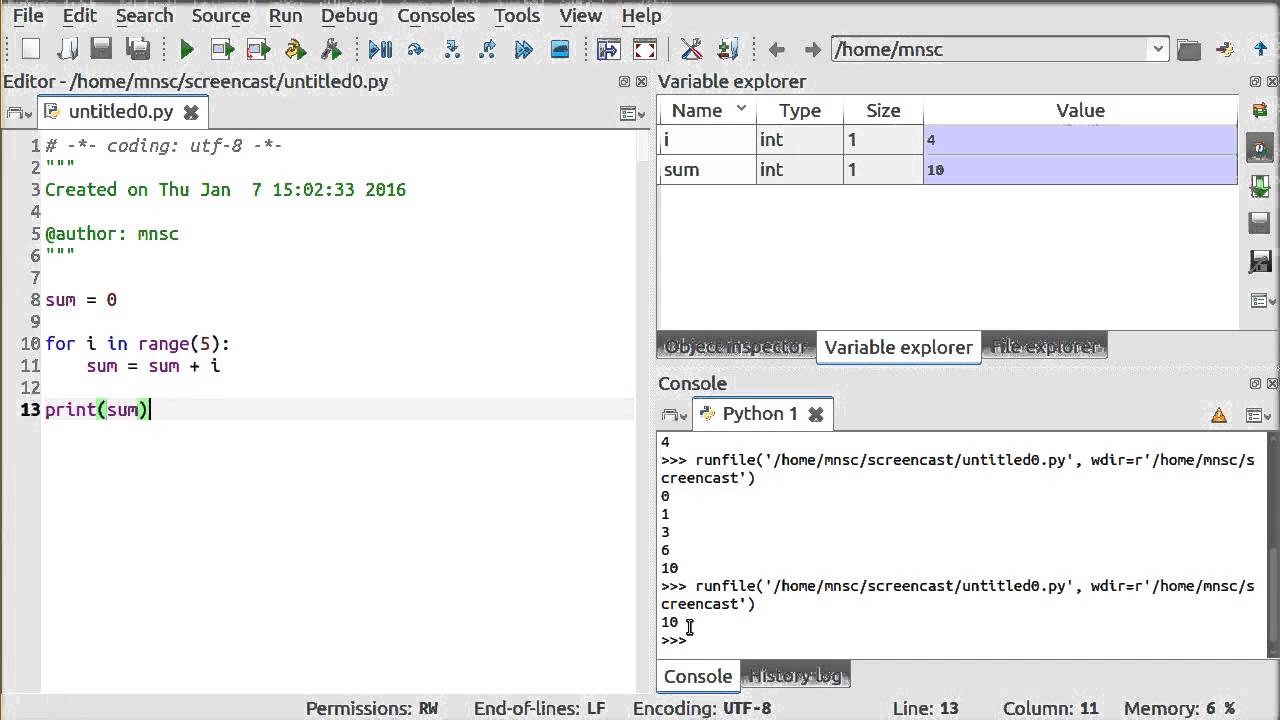Image resolution: width=1280 pixels, height=720 pixels.
Task: Select the Variable explorer tab
Action: [898, 347]
